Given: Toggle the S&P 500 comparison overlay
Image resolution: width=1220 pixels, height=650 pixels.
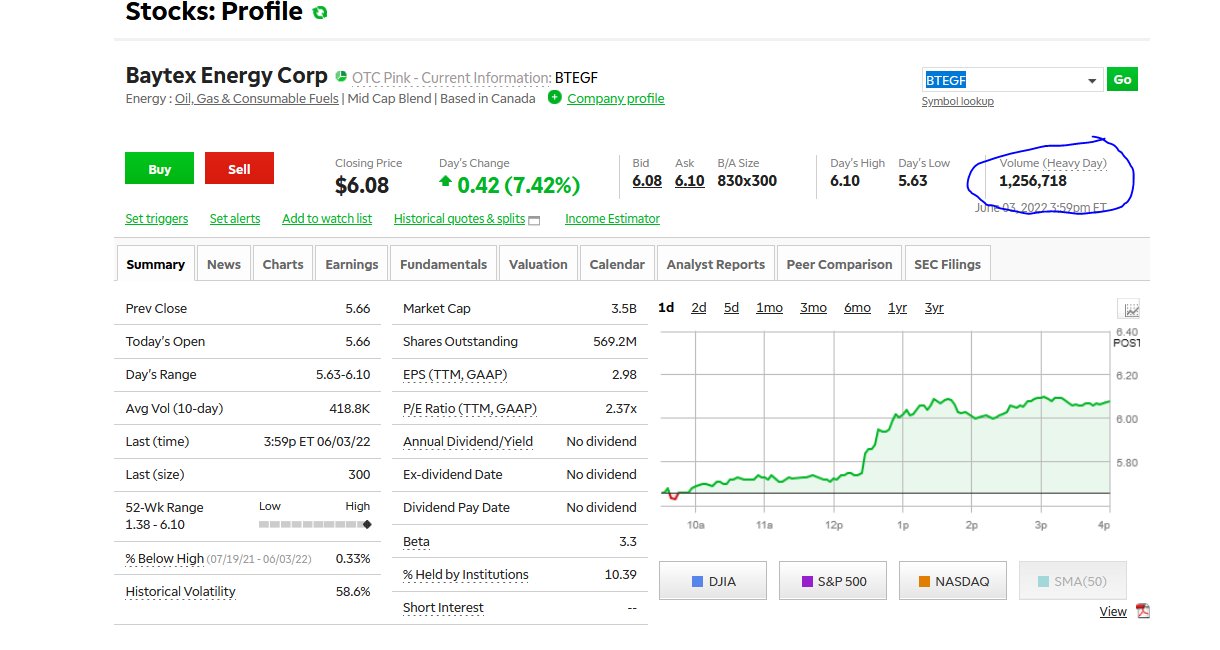Looking at the screenshot, I should (x=833, y=581).
